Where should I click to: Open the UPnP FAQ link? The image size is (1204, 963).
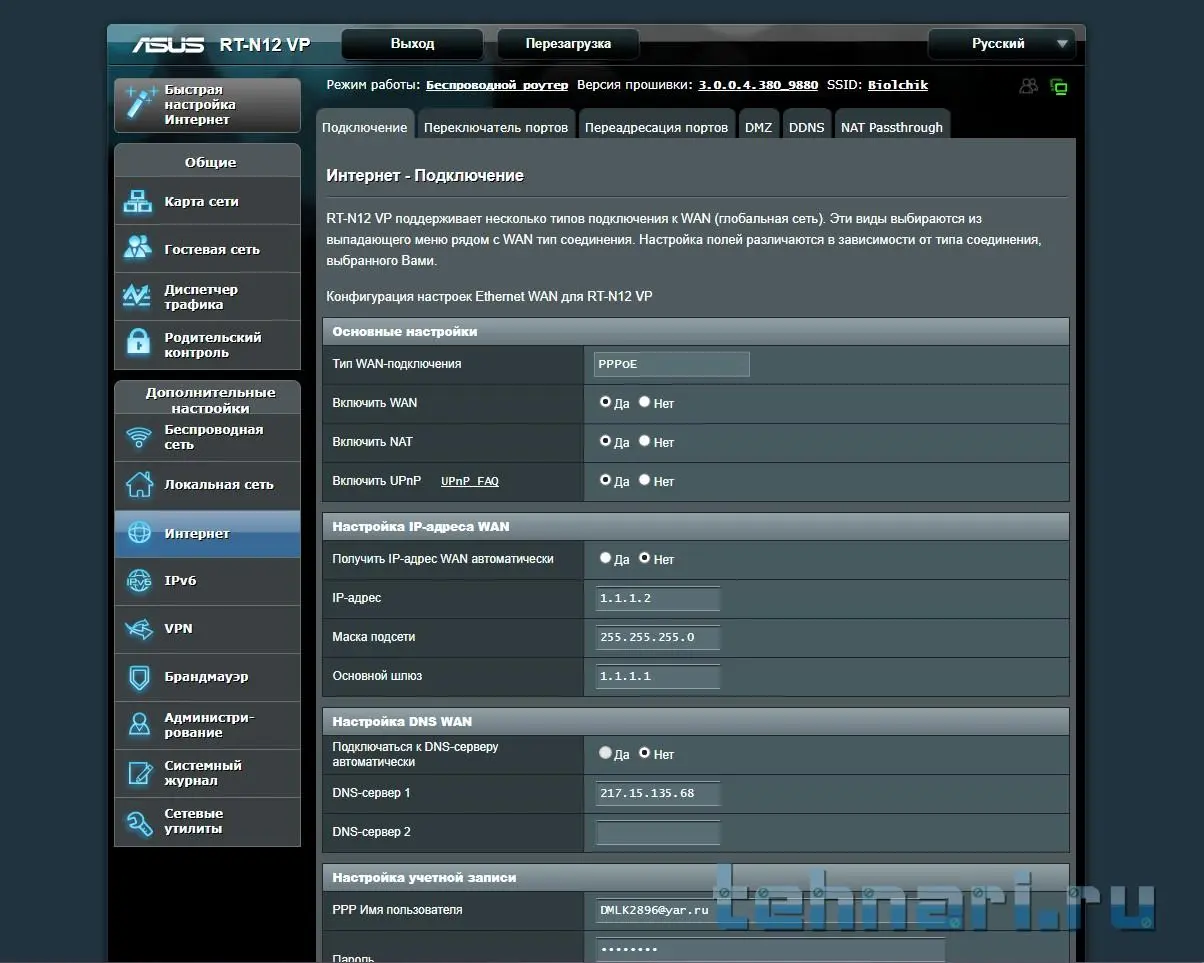coord(470,481)
